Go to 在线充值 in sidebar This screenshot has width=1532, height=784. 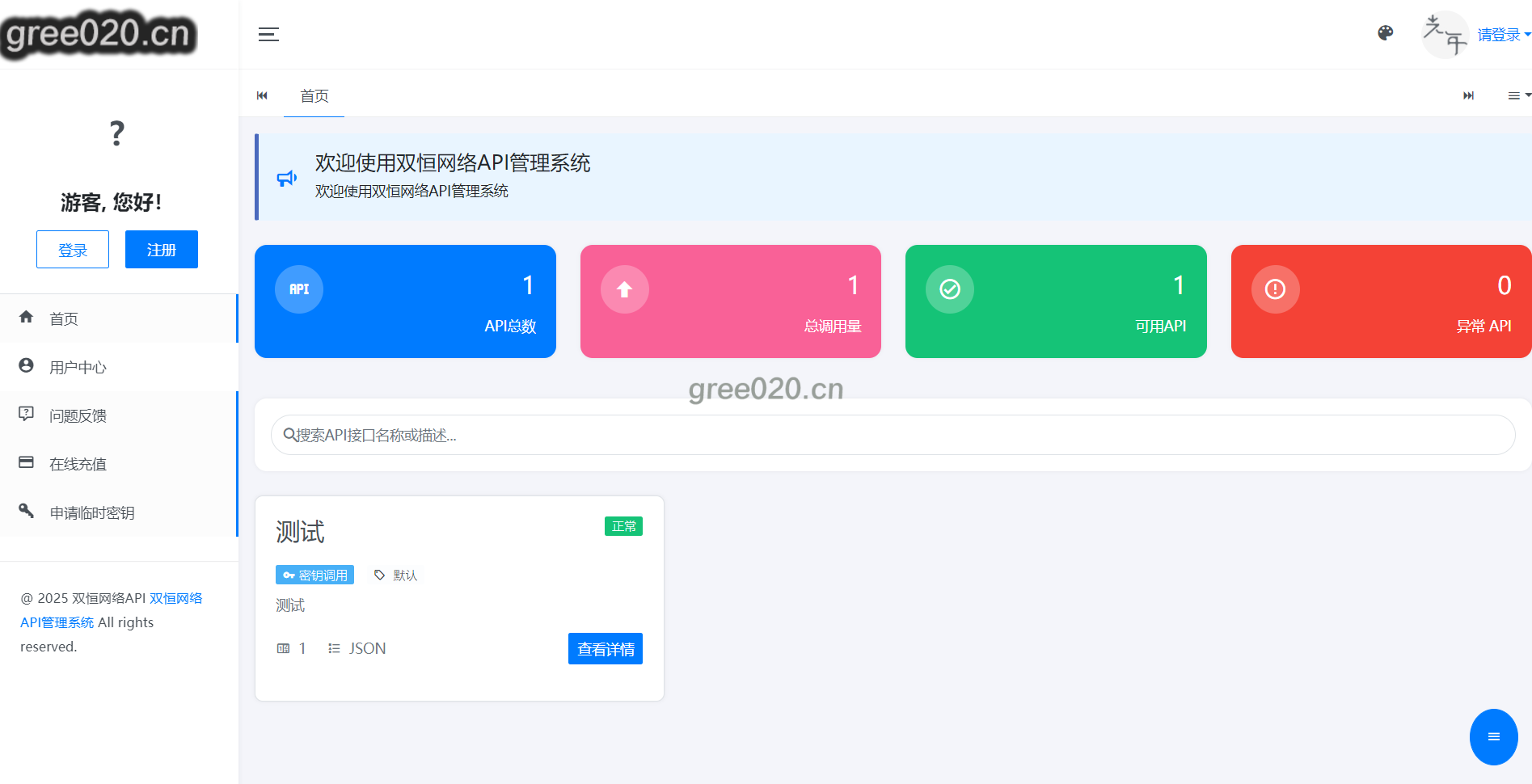pyautogui.click(x=78, y=464)
